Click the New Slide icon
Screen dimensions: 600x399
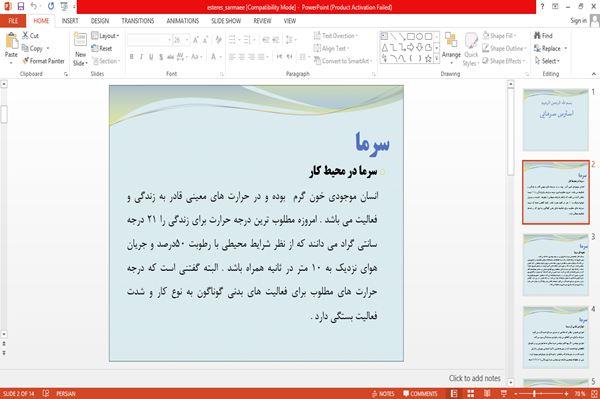coord(80,40)
